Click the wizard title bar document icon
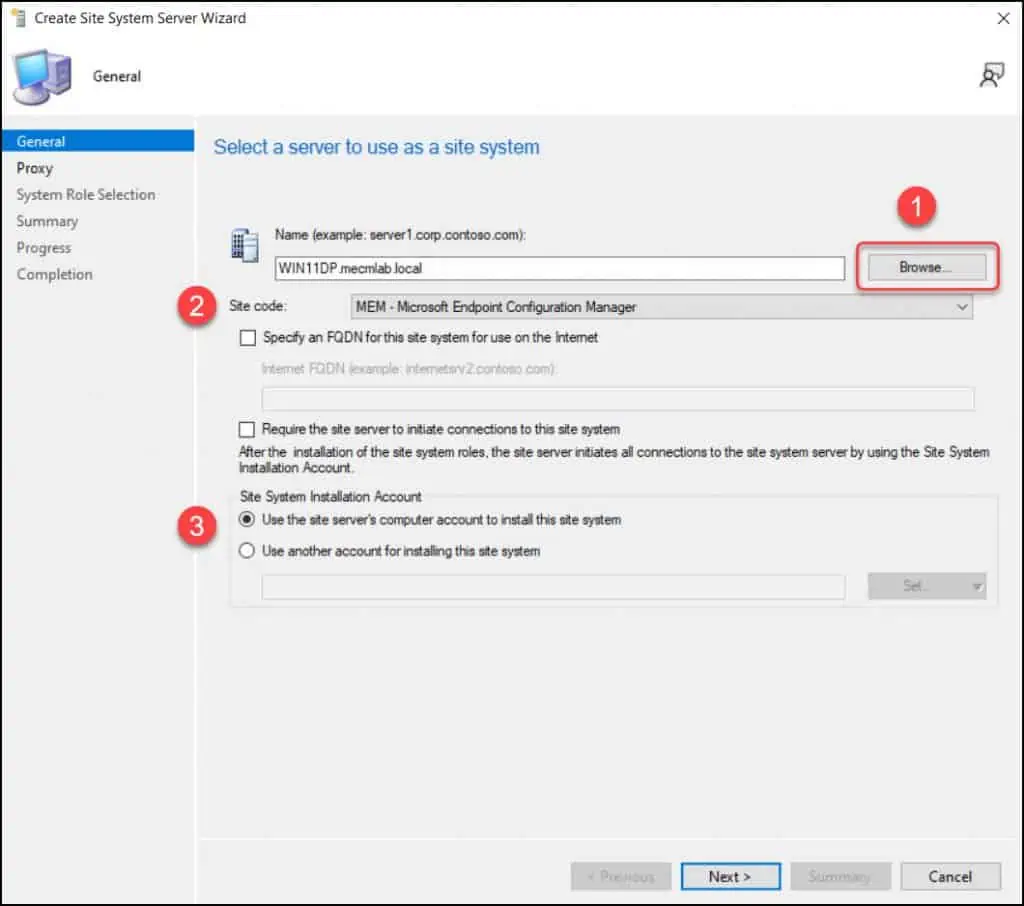The width and height of the screenshot is (1024, 906). 17,18
